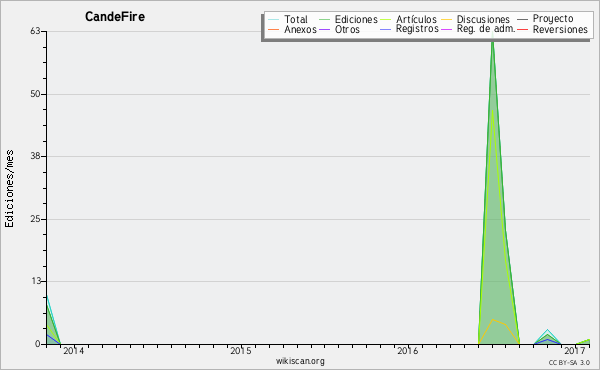Click the 2016 x-axis label

click(x=408, y=350)
